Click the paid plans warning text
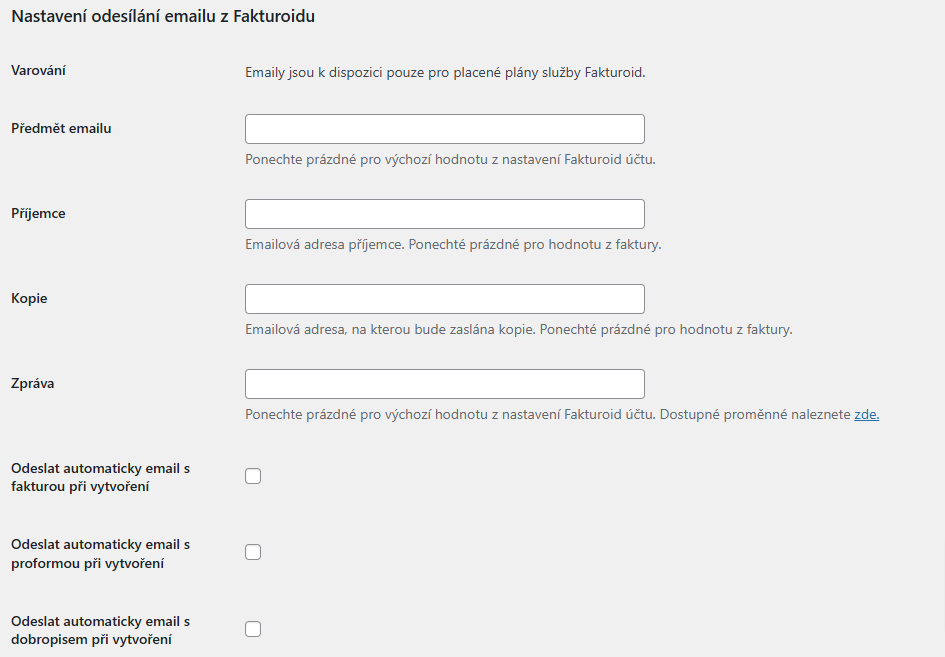 pyautogui.click(x=445, y=73)
